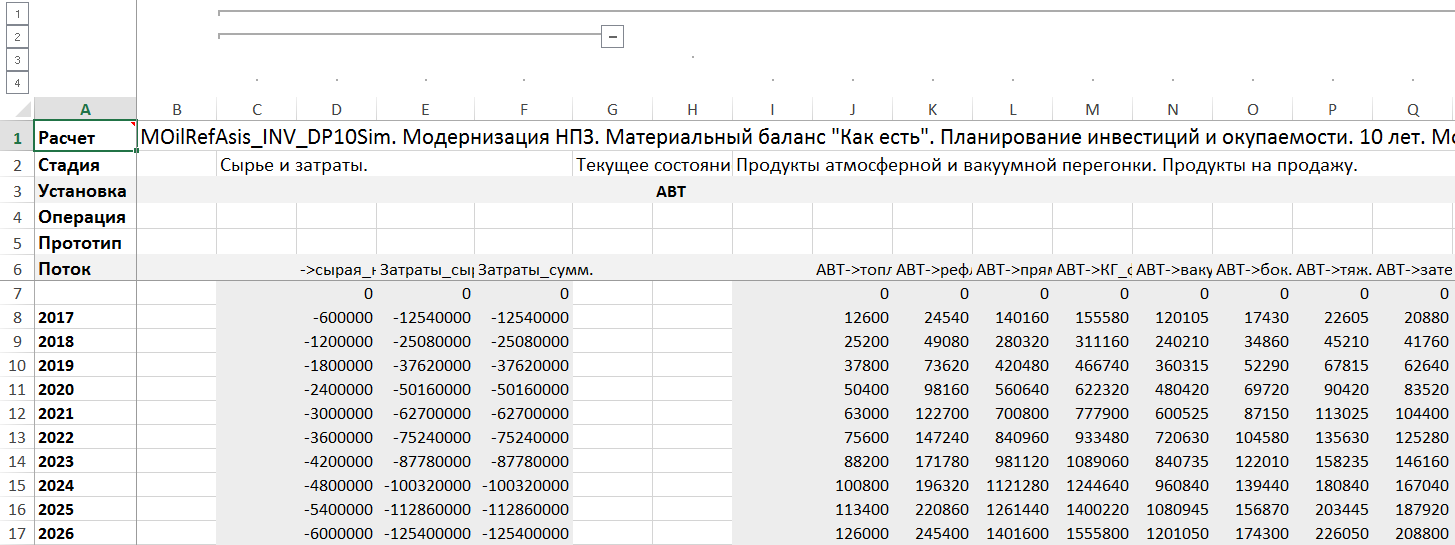Image resolution: width=1455 pixels, height=545 pixels.
Task: Select column G header
Action: (612, 108)
